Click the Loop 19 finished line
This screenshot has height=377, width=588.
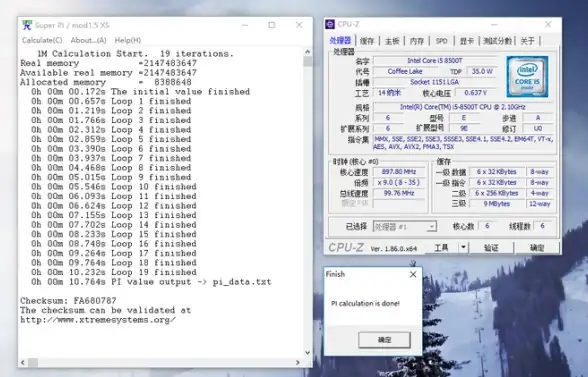[x=114, y=272]
